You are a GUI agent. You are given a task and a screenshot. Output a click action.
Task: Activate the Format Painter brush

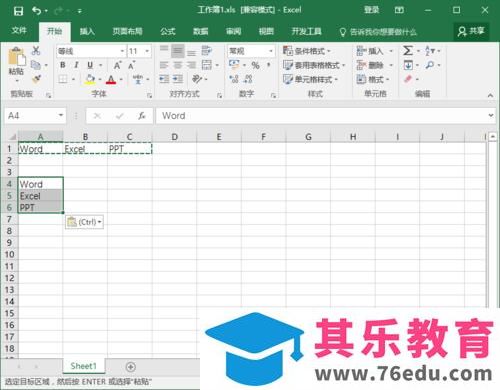point(36,79)
